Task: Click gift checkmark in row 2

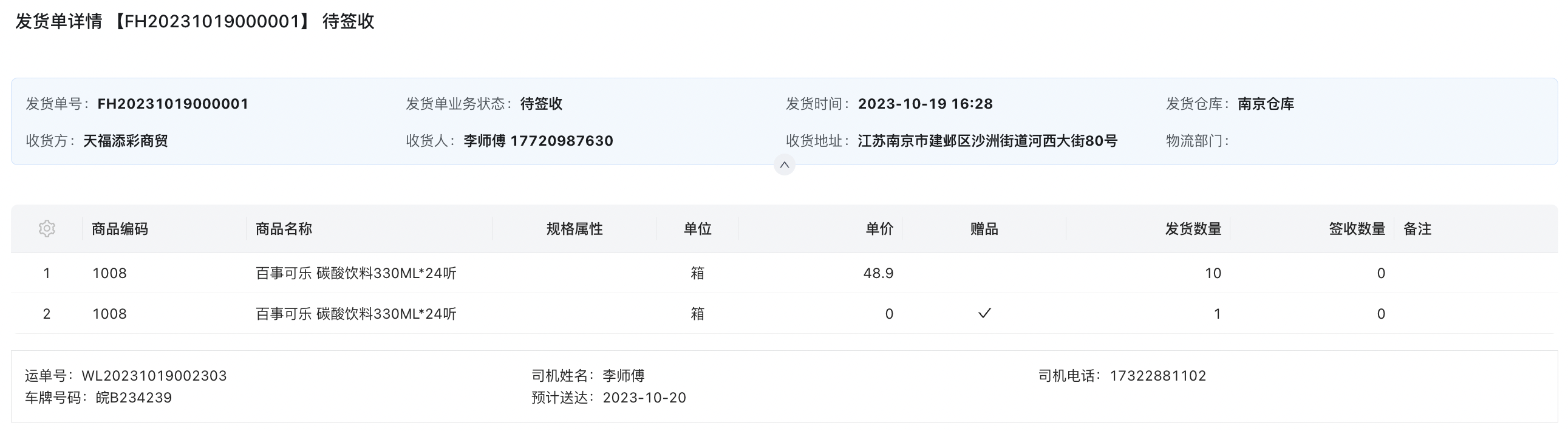Action: pyautogui.click(x=984, y=313)
